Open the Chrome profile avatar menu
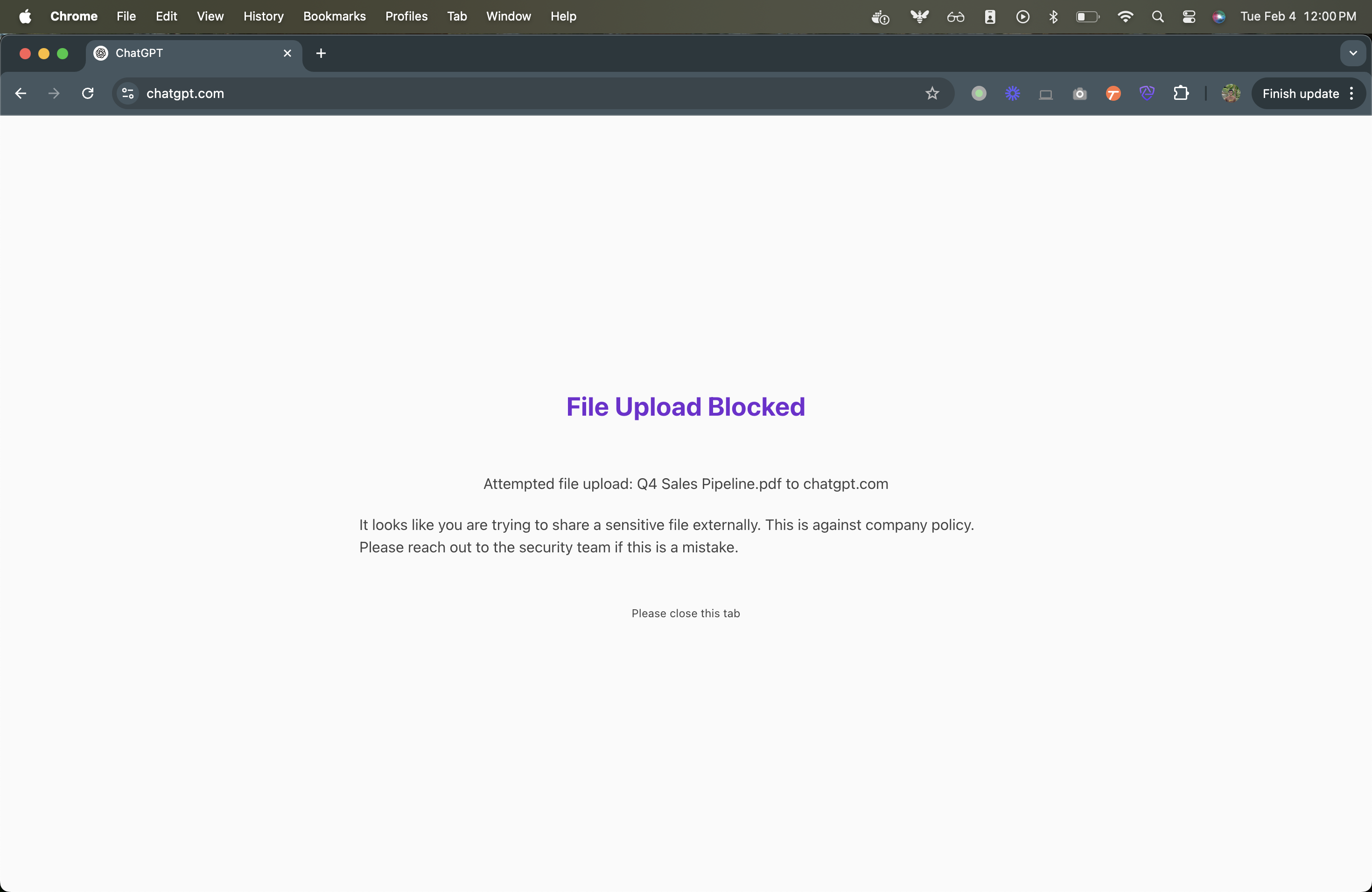This screenshot has height=892, width=1372. click(1231, 93)
